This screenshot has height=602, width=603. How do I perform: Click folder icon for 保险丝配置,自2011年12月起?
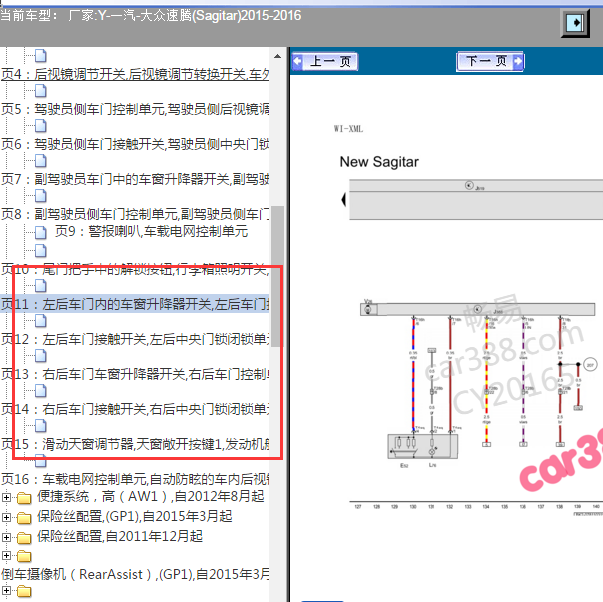click(x=24, y=537)
